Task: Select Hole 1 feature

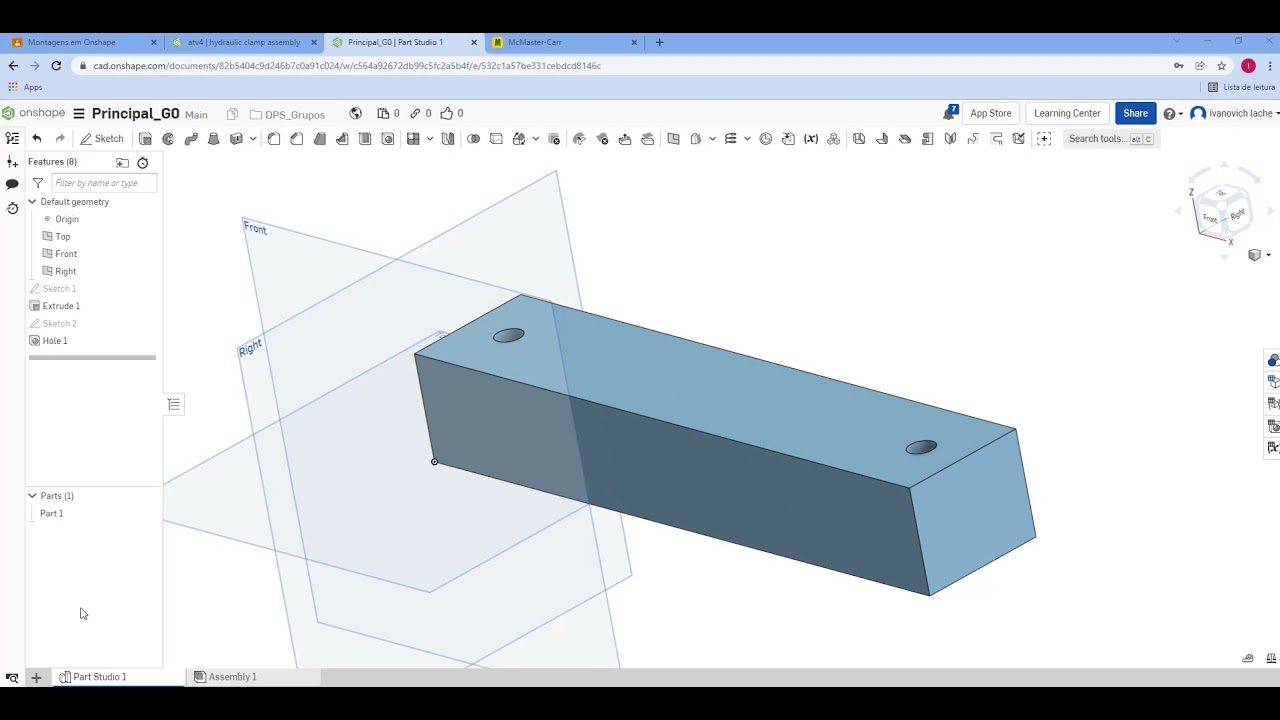Action: pyautogui.click(x=55, y=341)
